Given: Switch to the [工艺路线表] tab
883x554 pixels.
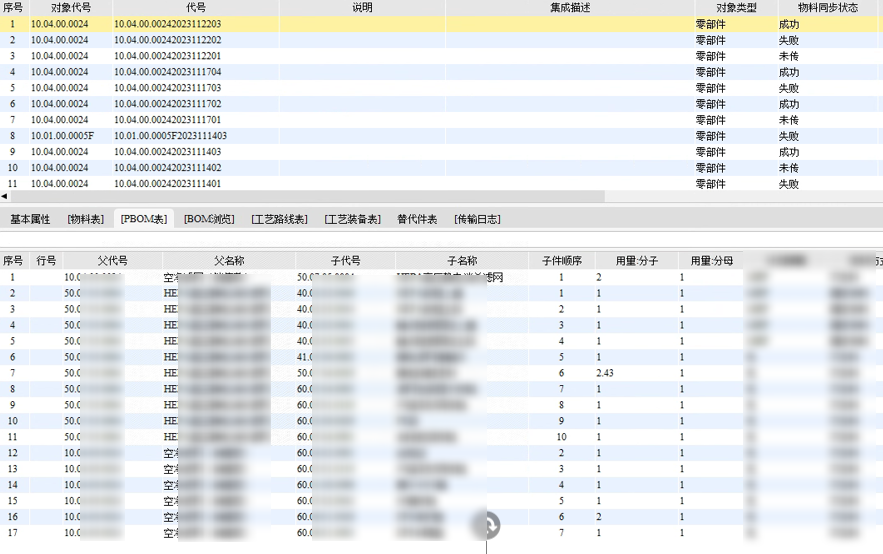Looking at the screenshot, I should 279,219.
